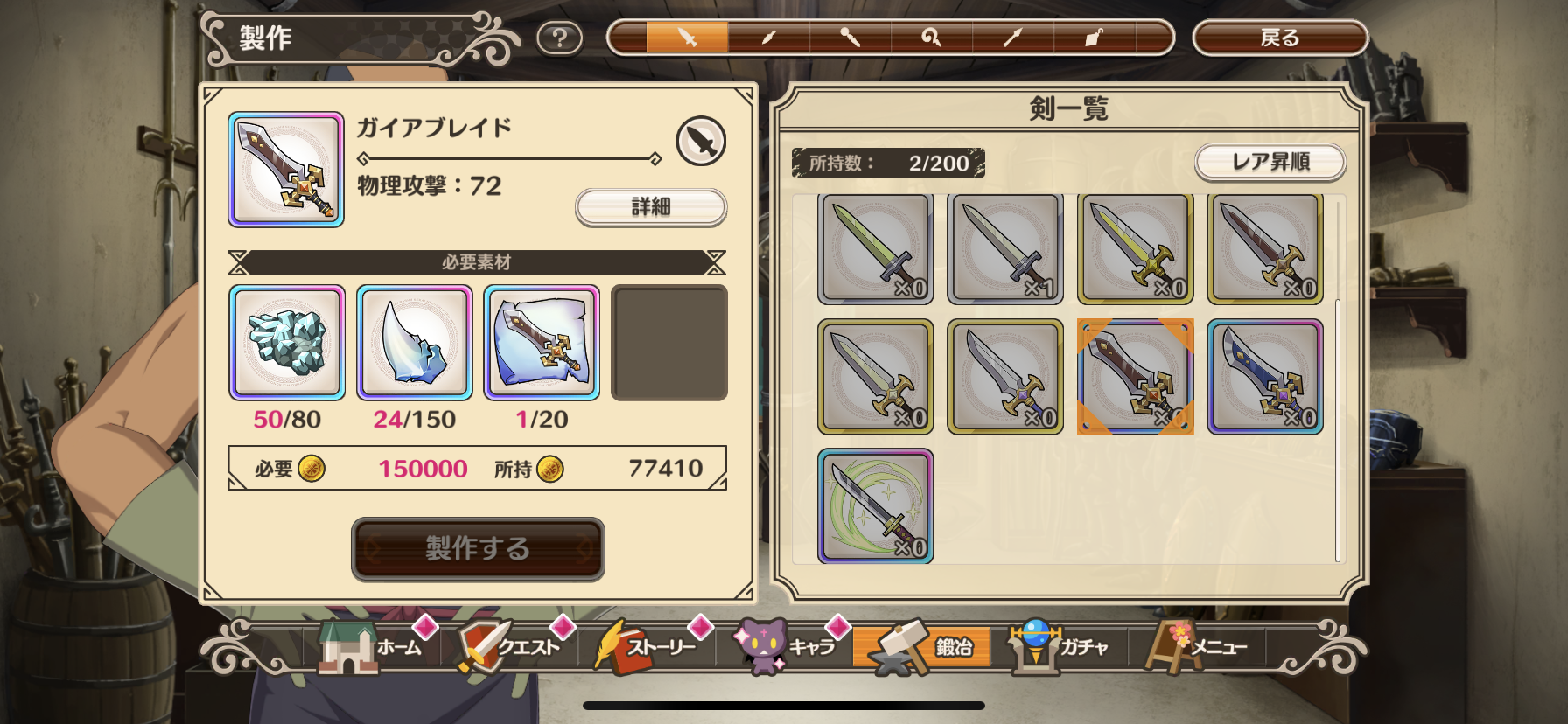Open the ストーリー story menu

coord(647,647)
